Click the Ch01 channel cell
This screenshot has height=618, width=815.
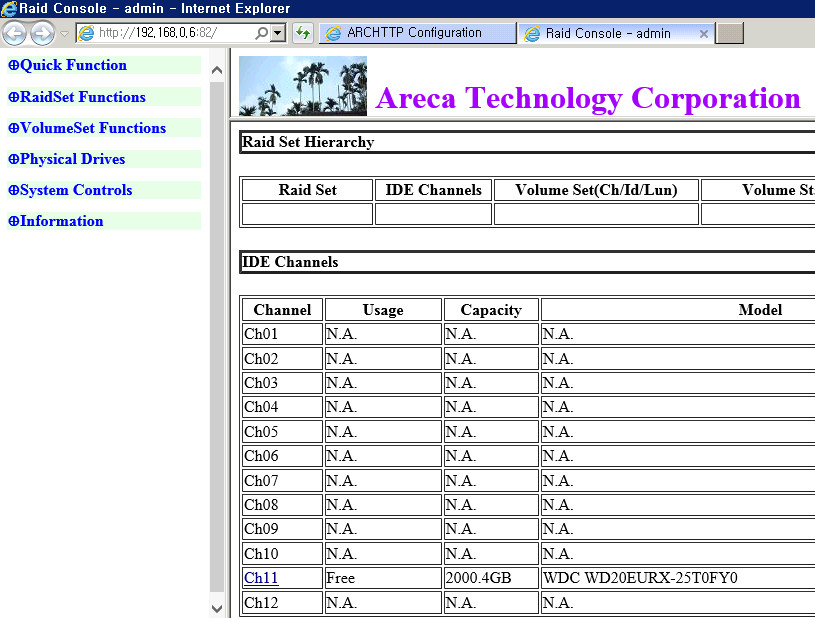click(282, 334)
